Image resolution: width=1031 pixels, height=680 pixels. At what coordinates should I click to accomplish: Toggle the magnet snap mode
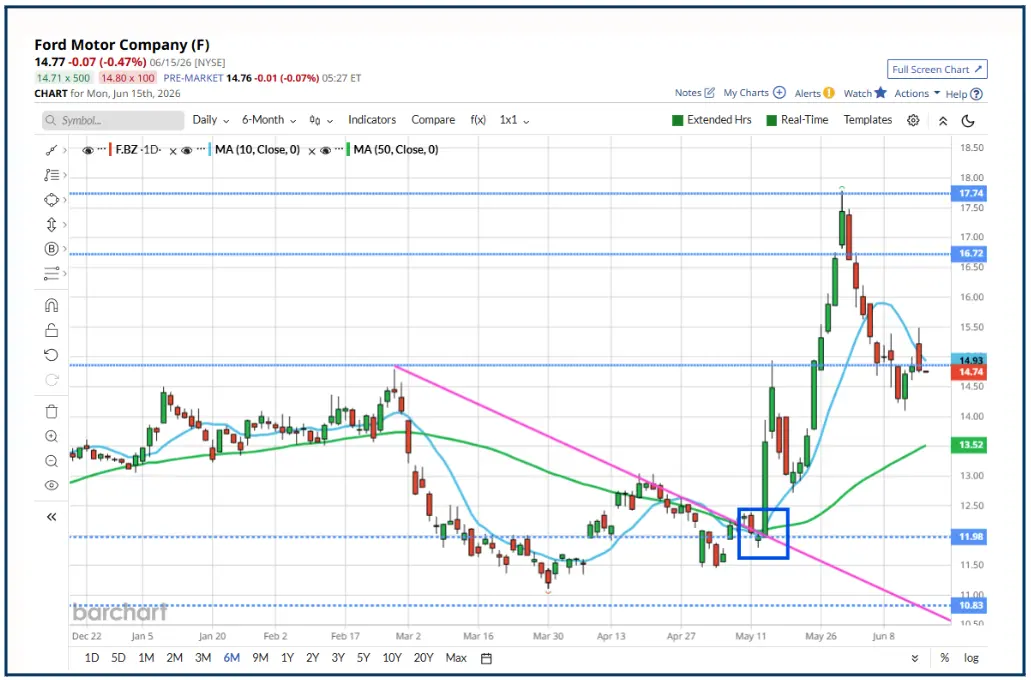(51, 305)
